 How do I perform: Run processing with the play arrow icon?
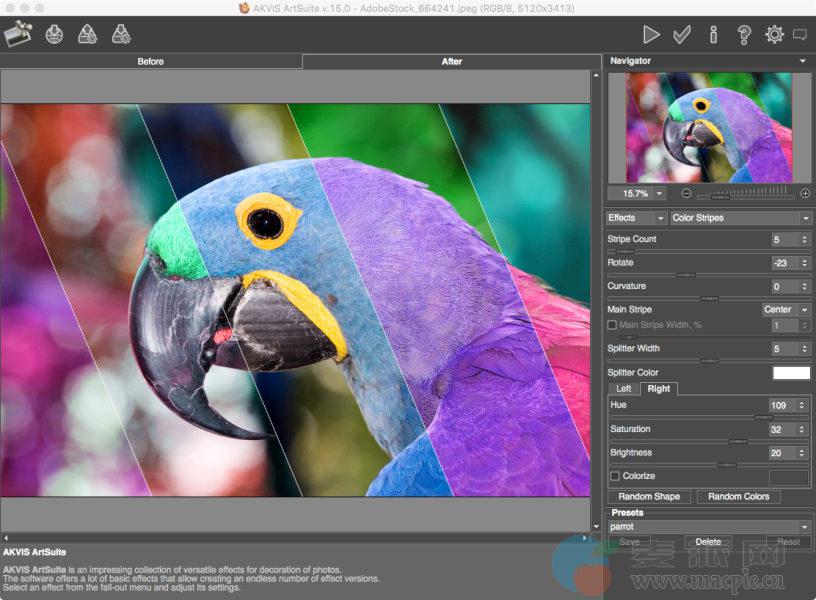[x=651, y=35]
